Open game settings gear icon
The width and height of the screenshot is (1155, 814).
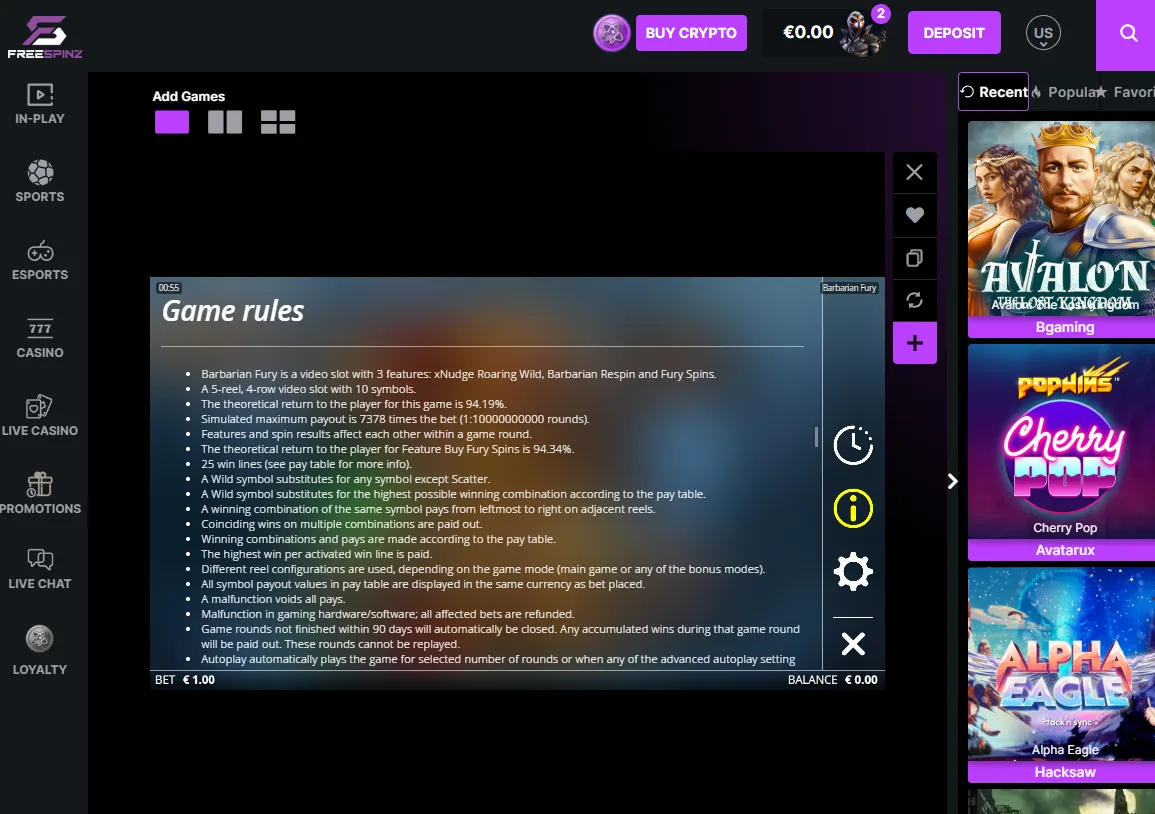[x=853, y=572]
